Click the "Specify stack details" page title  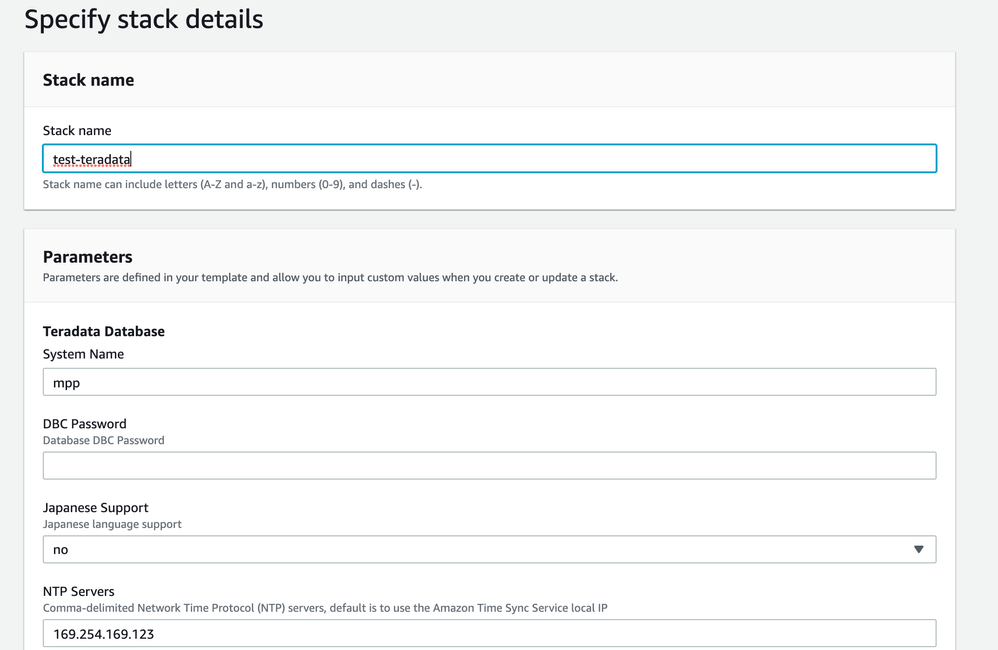pos(144,19)
